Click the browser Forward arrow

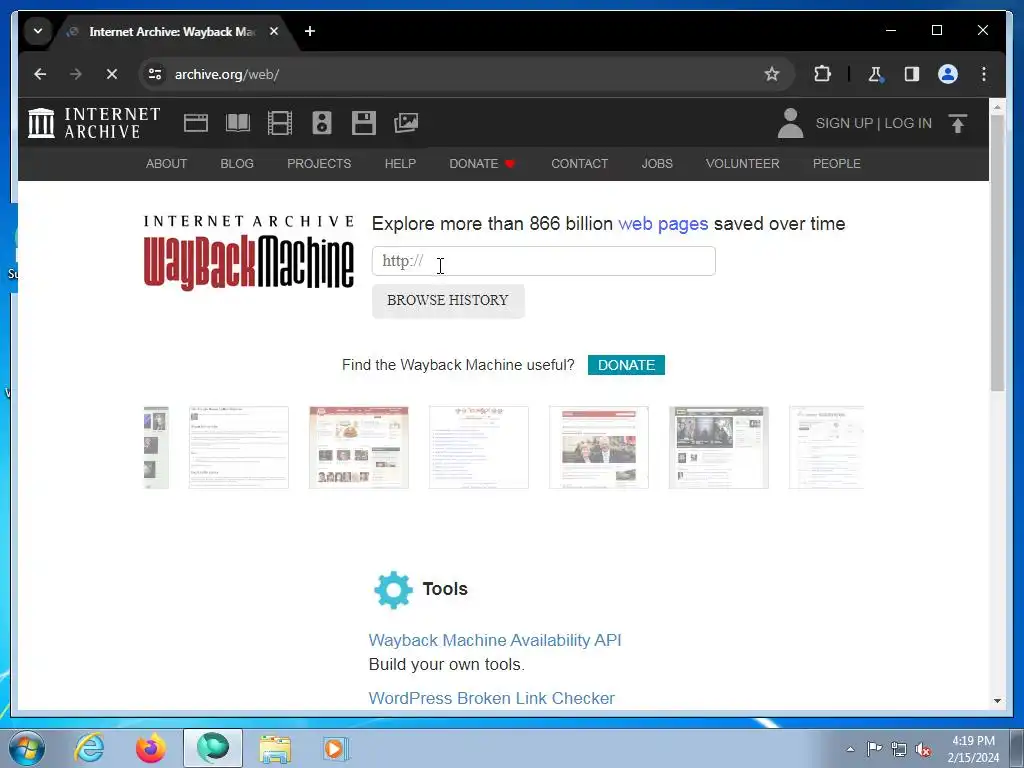click(76, 74)
